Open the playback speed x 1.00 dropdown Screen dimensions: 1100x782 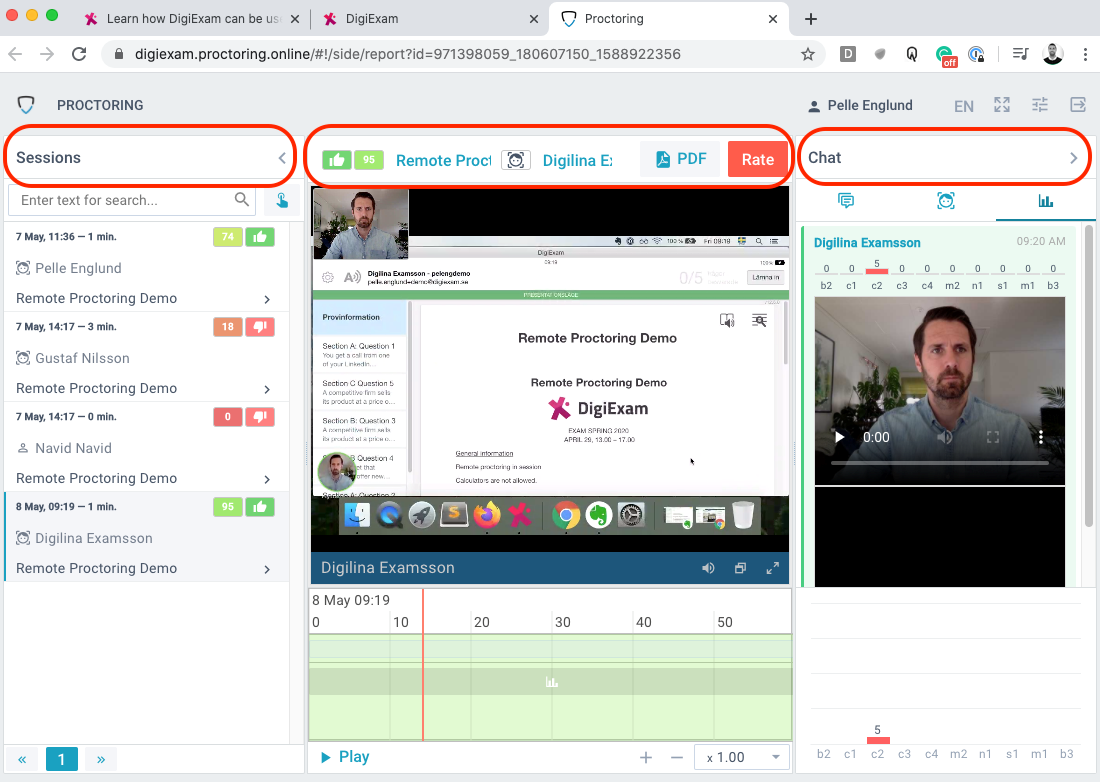742,757
